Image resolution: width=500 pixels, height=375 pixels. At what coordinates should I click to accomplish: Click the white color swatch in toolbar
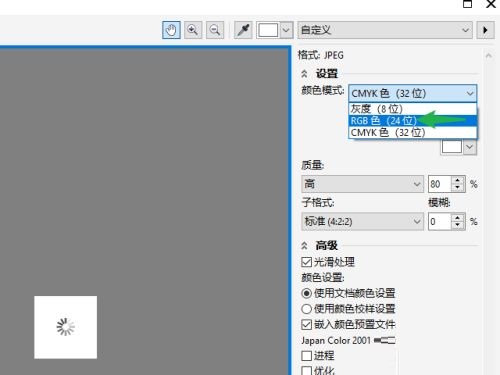pyautogui.click(x=268, y=30)
